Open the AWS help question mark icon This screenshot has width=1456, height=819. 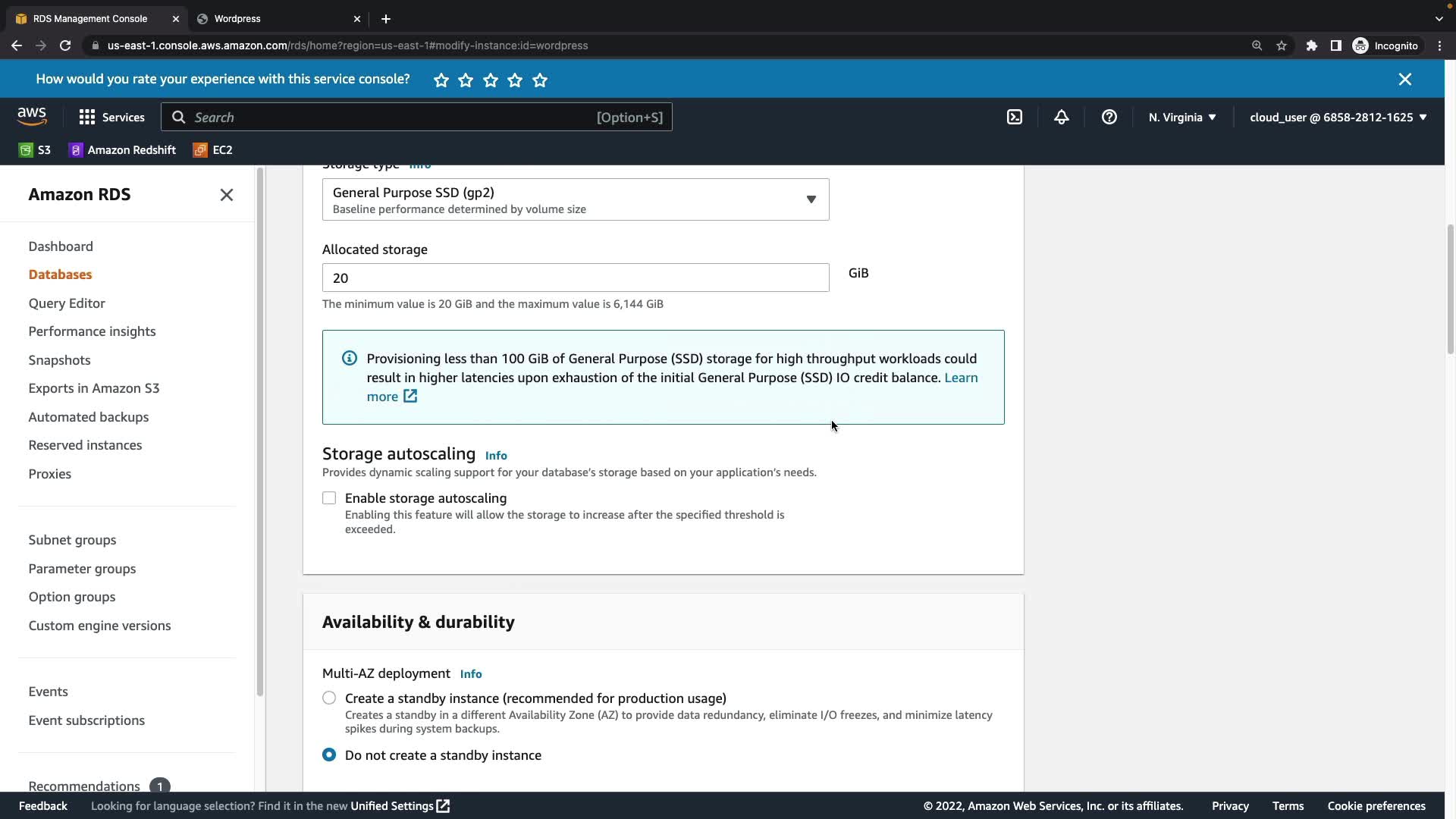[1109, 117]
